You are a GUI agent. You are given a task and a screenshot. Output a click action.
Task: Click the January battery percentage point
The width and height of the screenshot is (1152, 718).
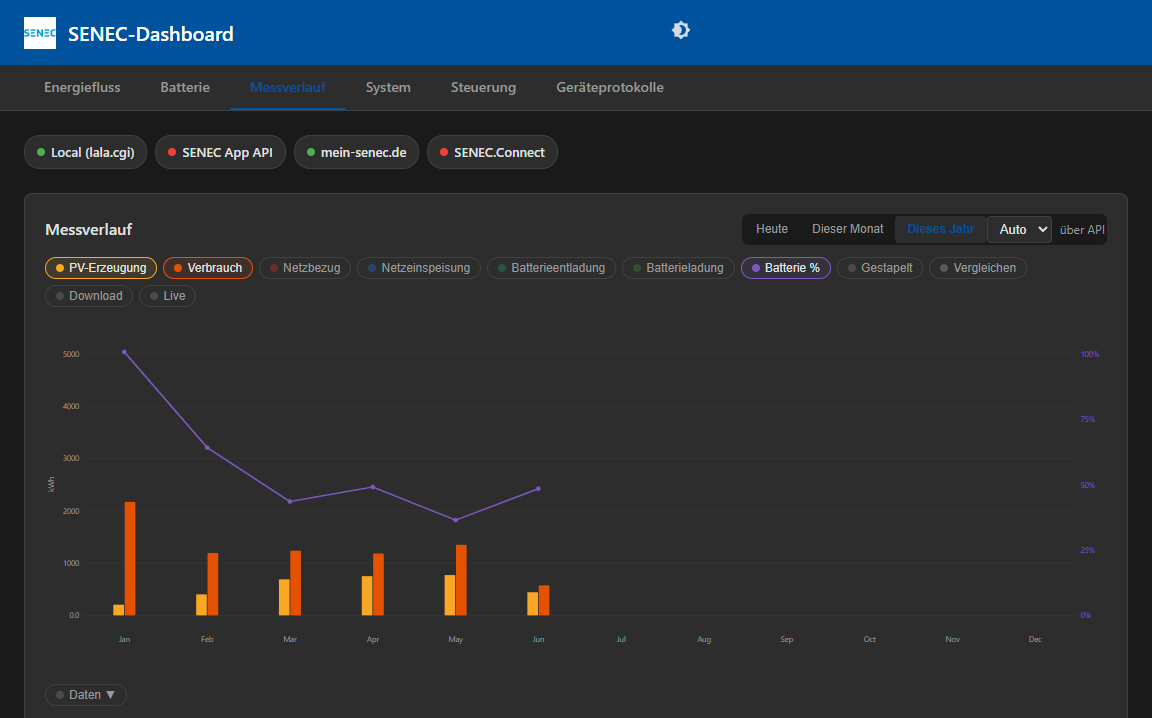coord(124,352)
